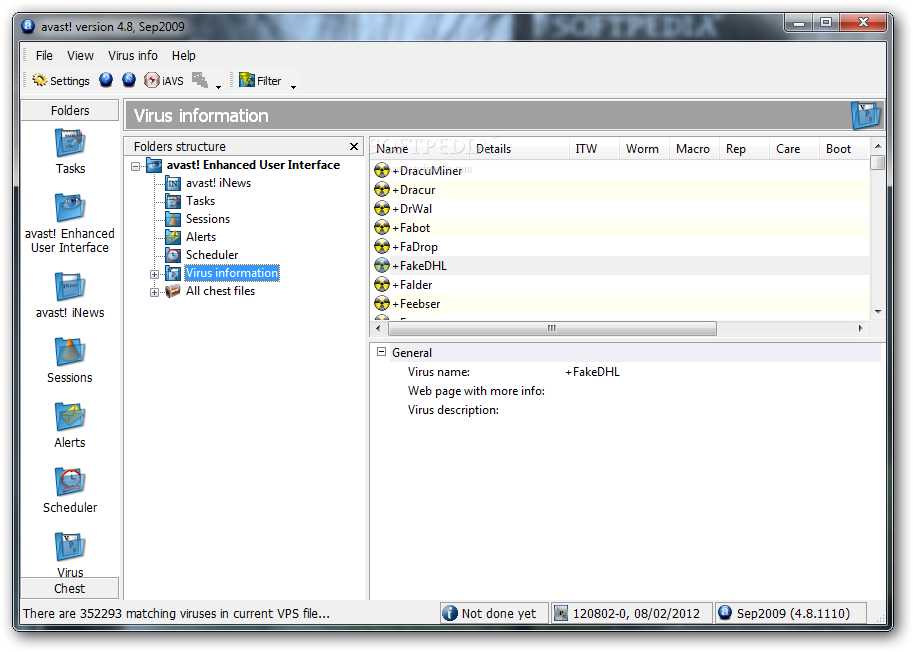Image resolution: width=914 pixels, height=652 pixels.
Task: Select Scheduler in folder tree
Action: pyautogui.click(x=212, y=255)
